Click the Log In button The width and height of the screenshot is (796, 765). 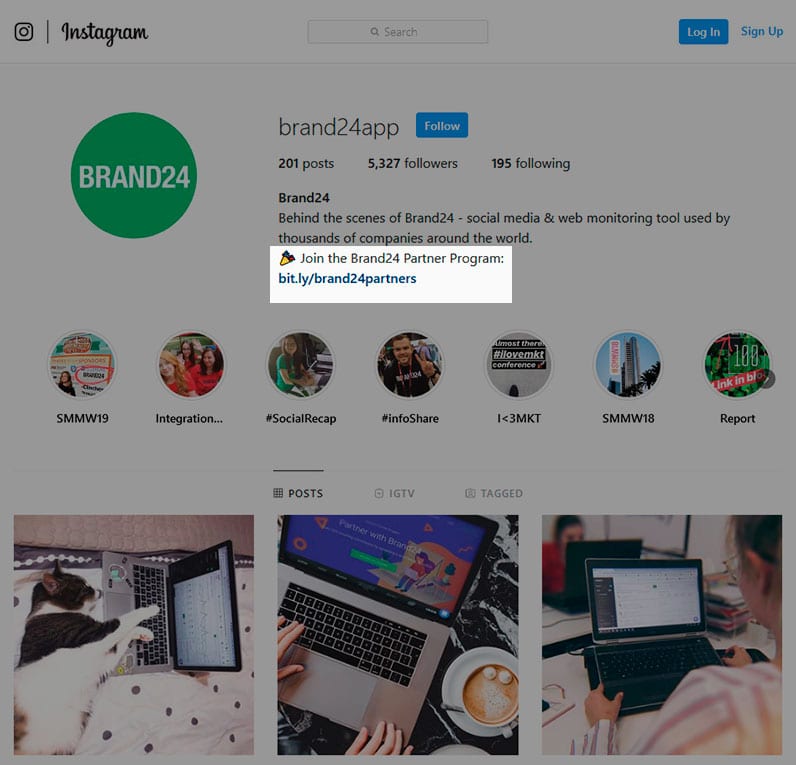pyautogui.click(x=703, y=32)
